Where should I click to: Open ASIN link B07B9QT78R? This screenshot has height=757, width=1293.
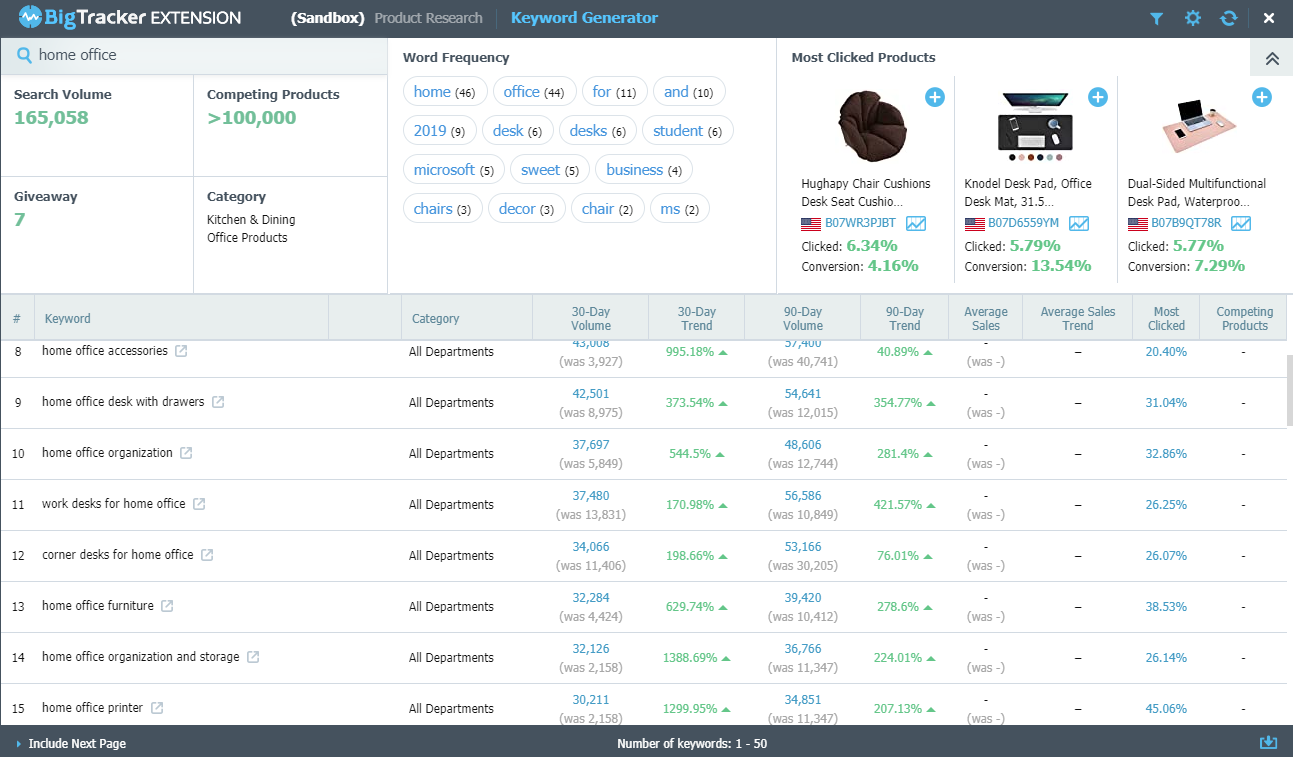click(x=1186, y=224)
